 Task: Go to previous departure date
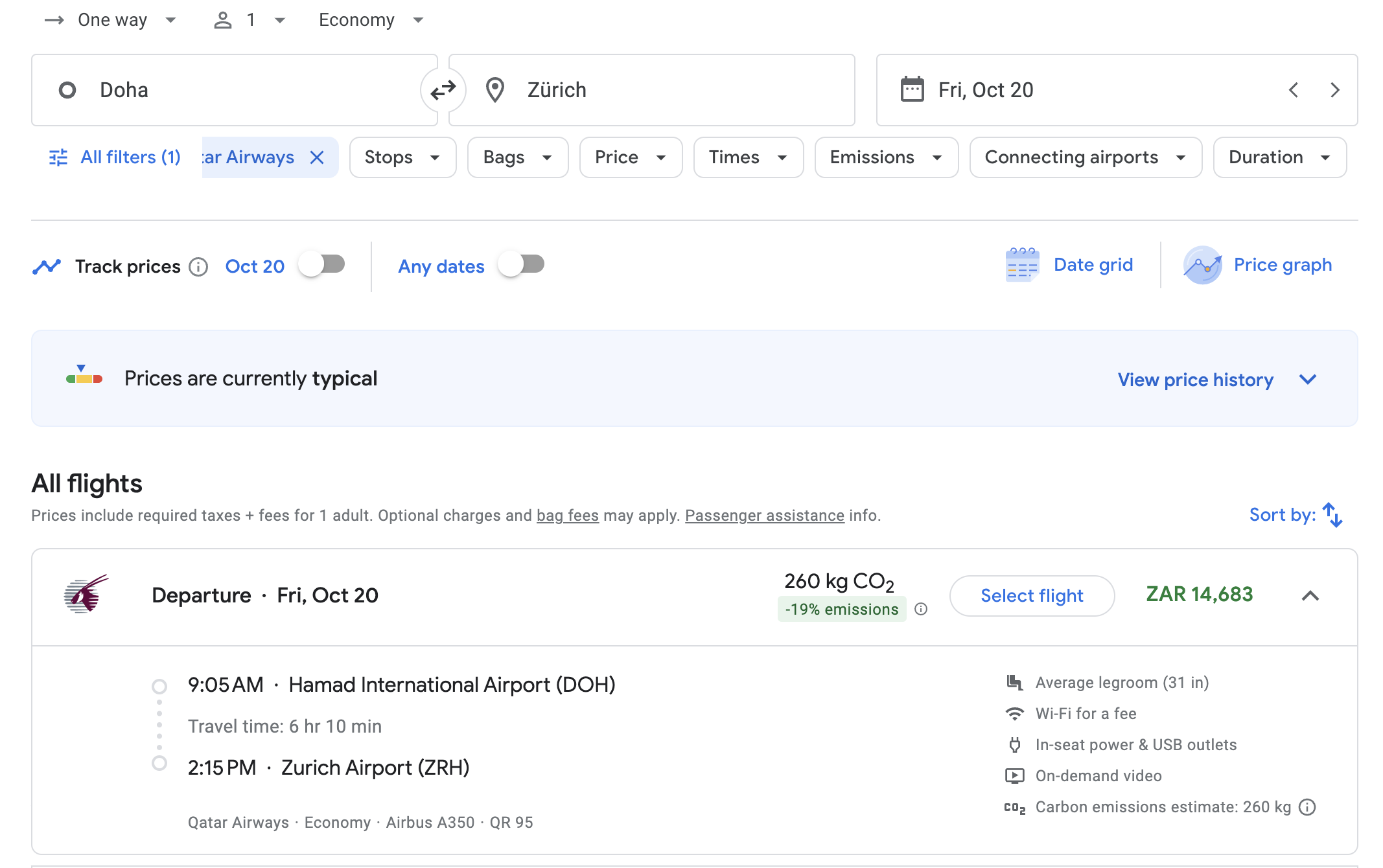click(1294, 90)
